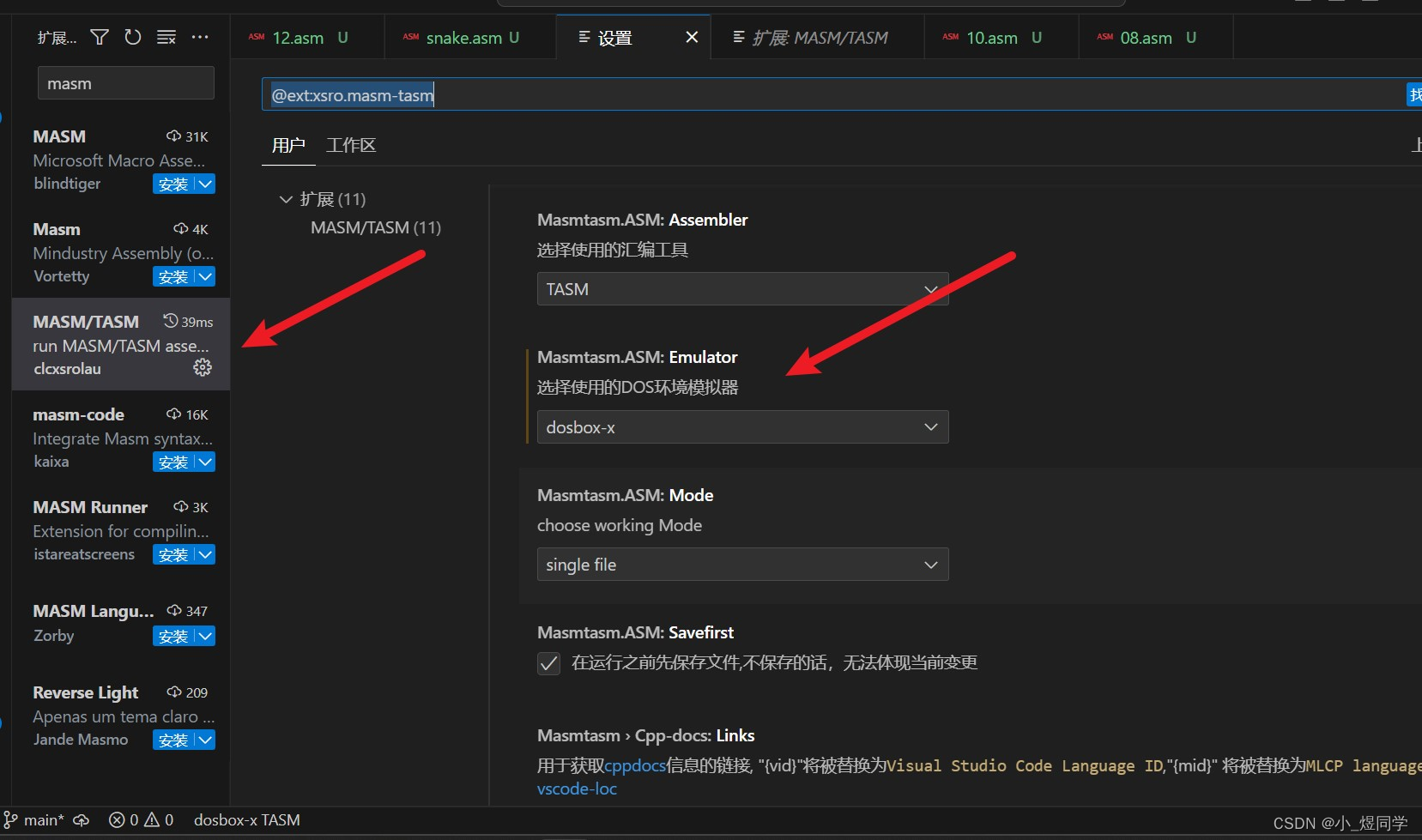Viewport: 1422px width, 840px height.
Task: Select the 工作区 settings scope tab
Action: [351, 145]
